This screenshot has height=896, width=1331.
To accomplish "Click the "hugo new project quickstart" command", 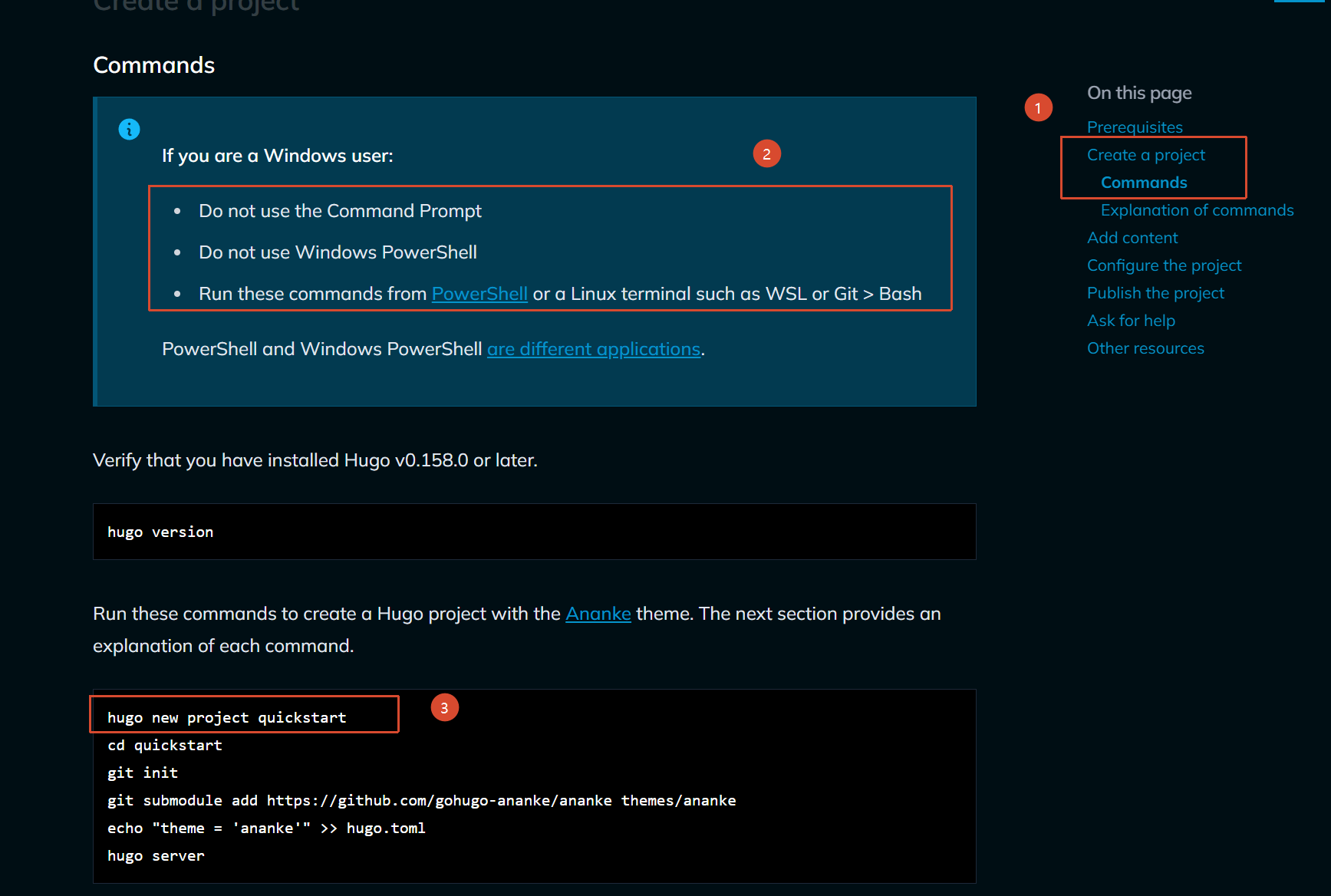I will click(227, 717).
